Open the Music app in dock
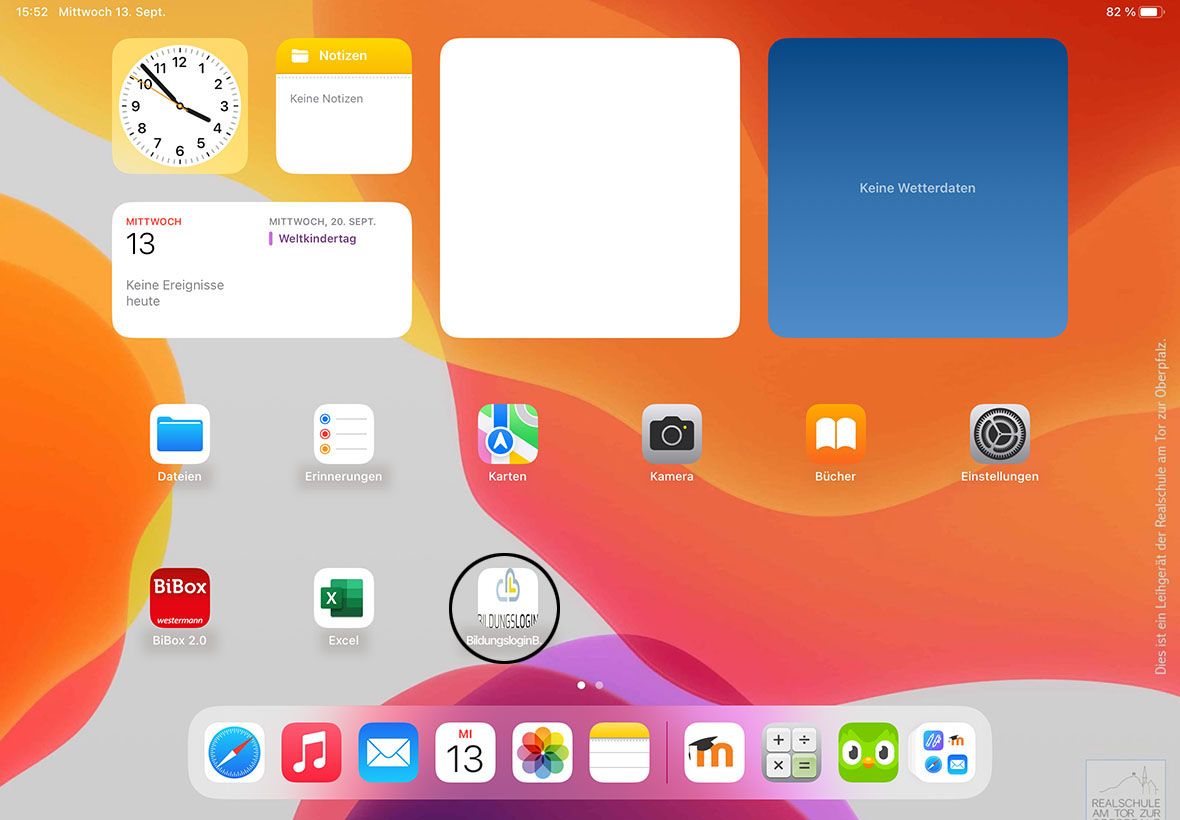Image resolution: width=1180 pixels, height=820 pixels. [x=312, y=752]
